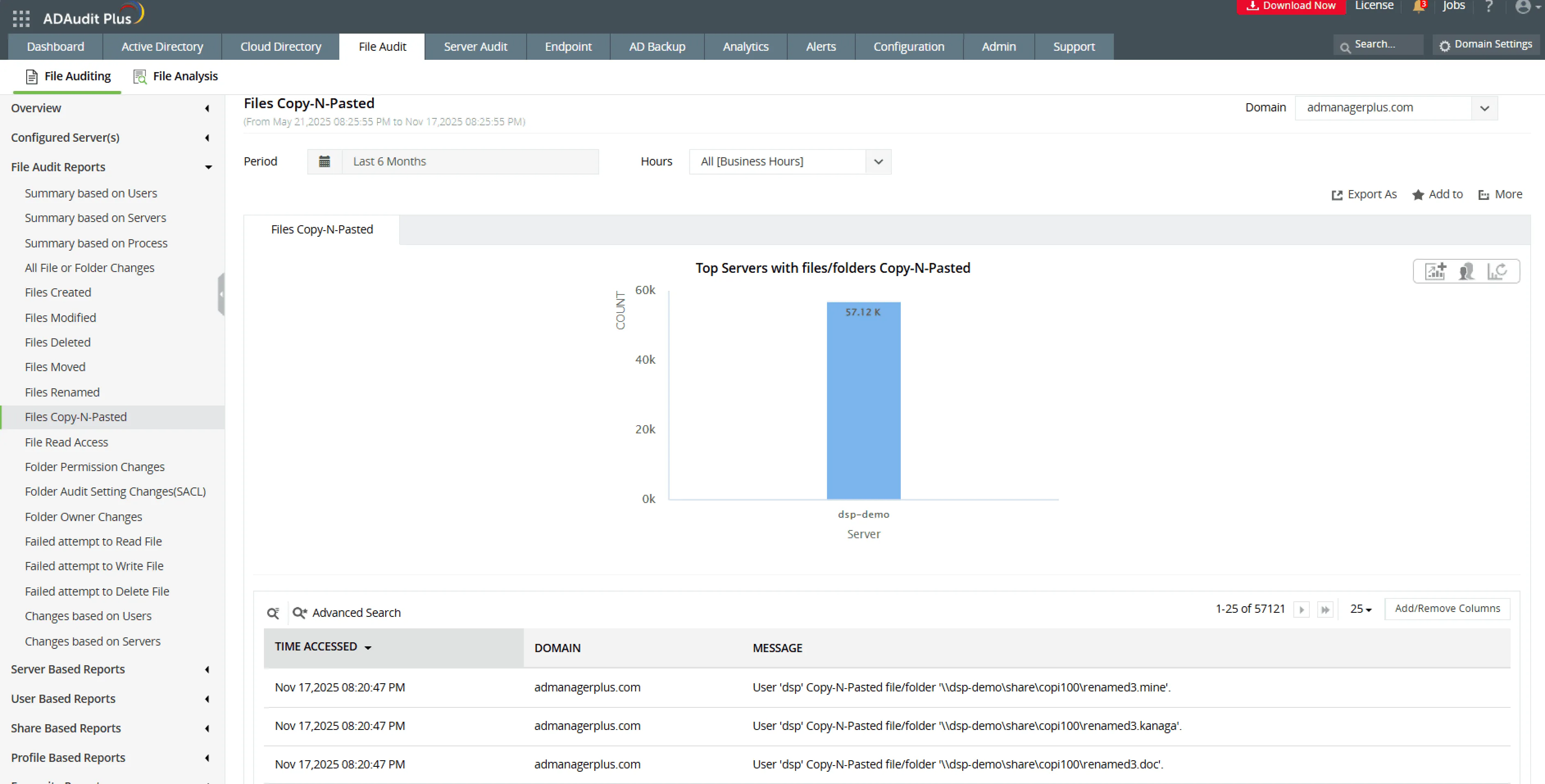
Task: Open the Files Renamed report
Action: (x=62, y=392)
